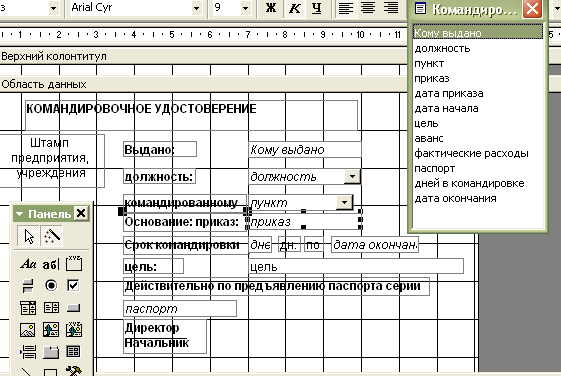Click the Командиро... field list window icon
Screen dimensions: 561x376
click(x=420, y=9)
